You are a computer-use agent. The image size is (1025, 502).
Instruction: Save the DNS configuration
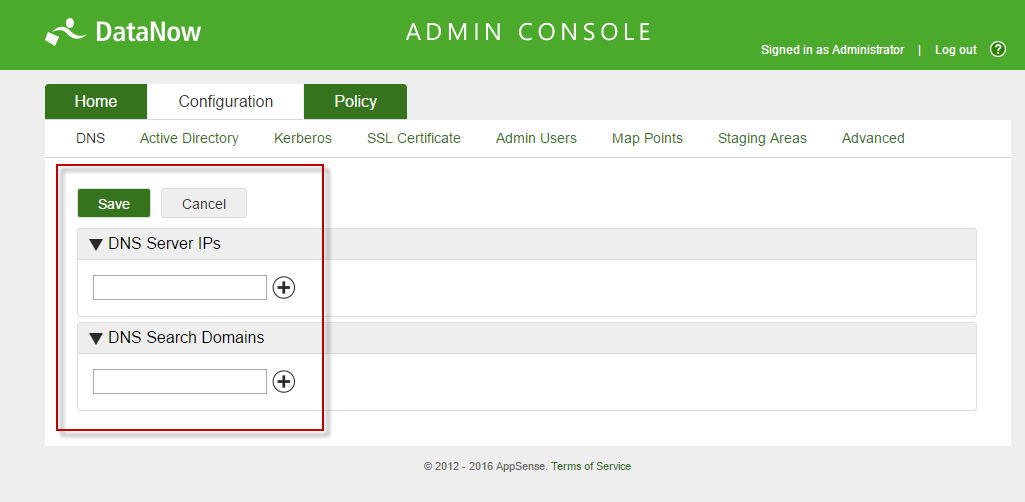click(x=114, y=203)
